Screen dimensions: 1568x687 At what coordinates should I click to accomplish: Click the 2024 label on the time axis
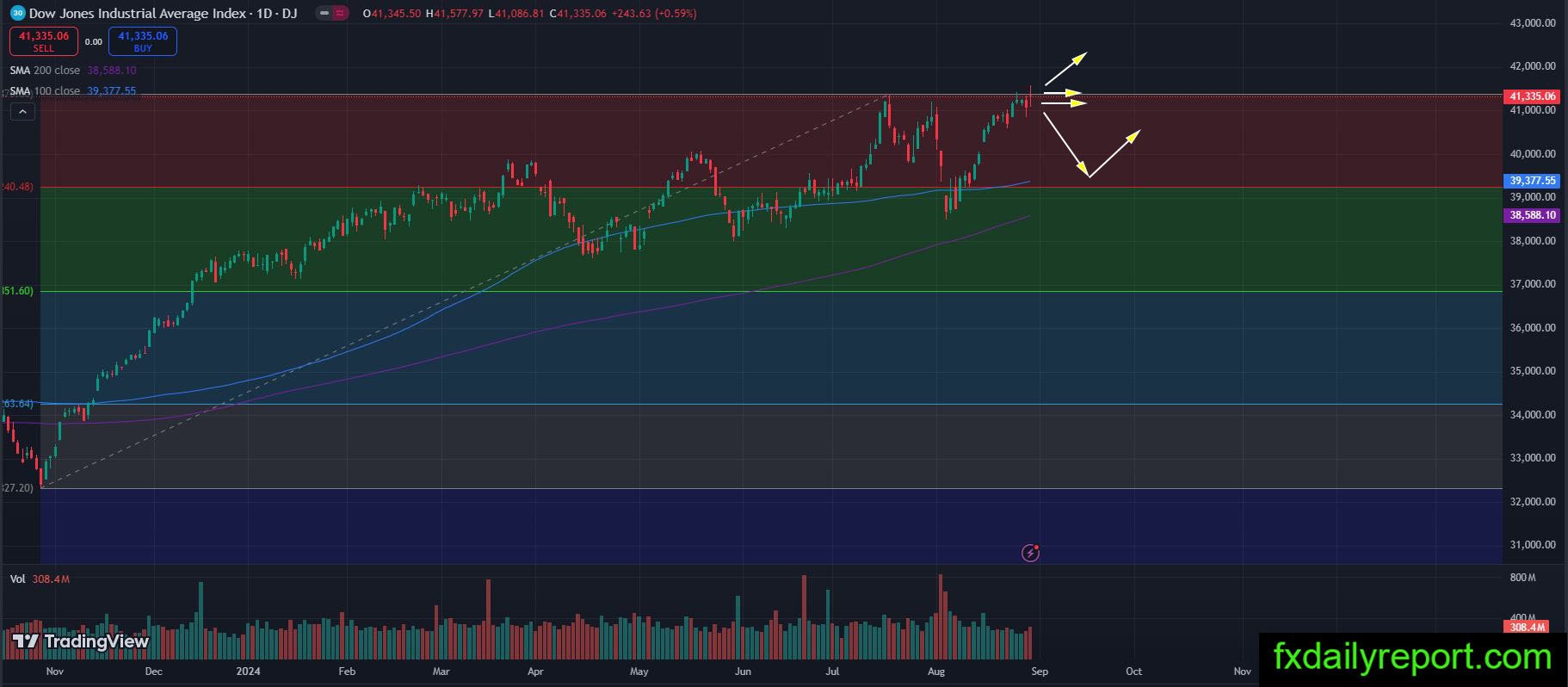click(x=248, y=672)
